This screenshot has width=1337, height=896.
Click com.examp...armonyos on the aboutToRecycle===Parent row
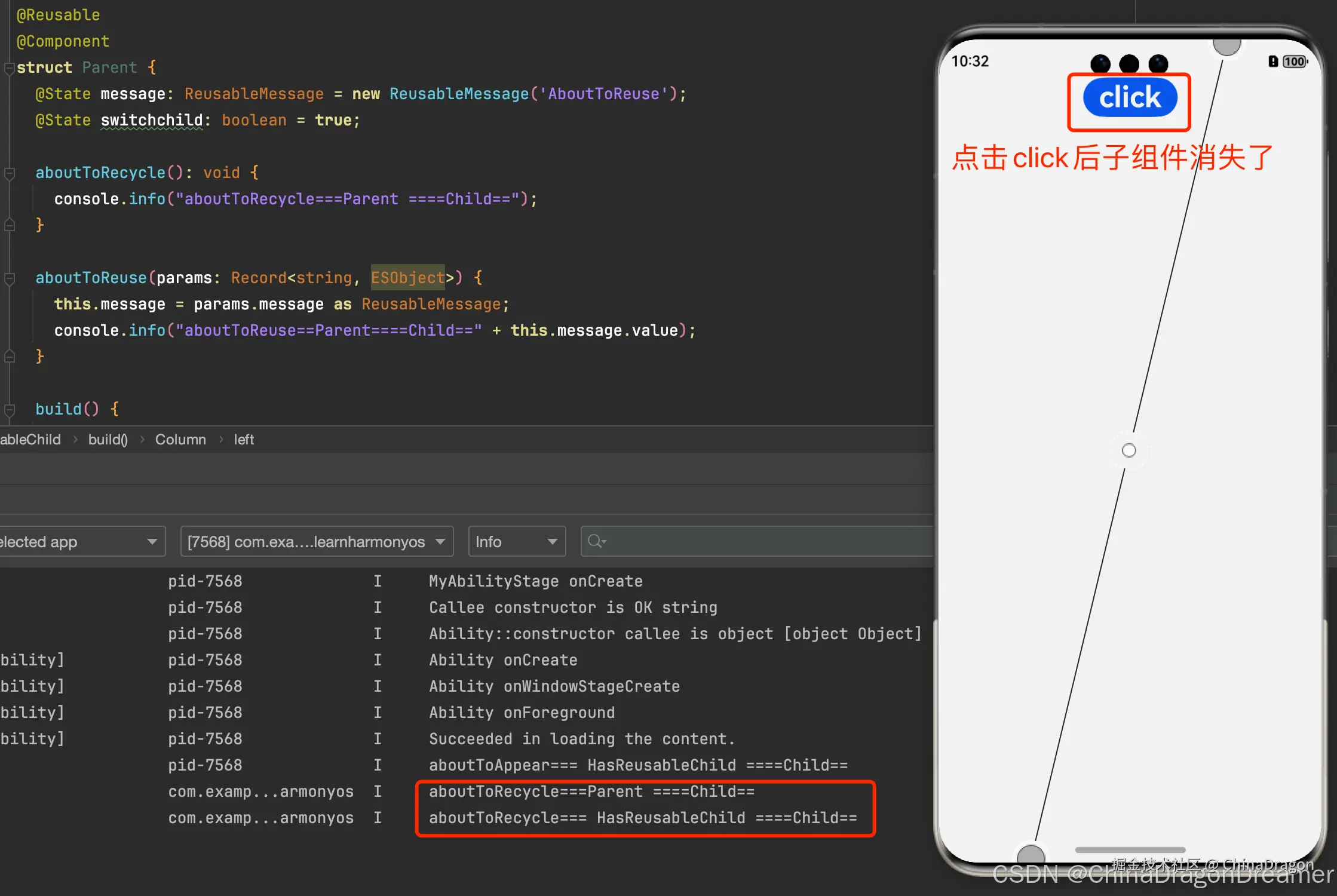[260, 791]
